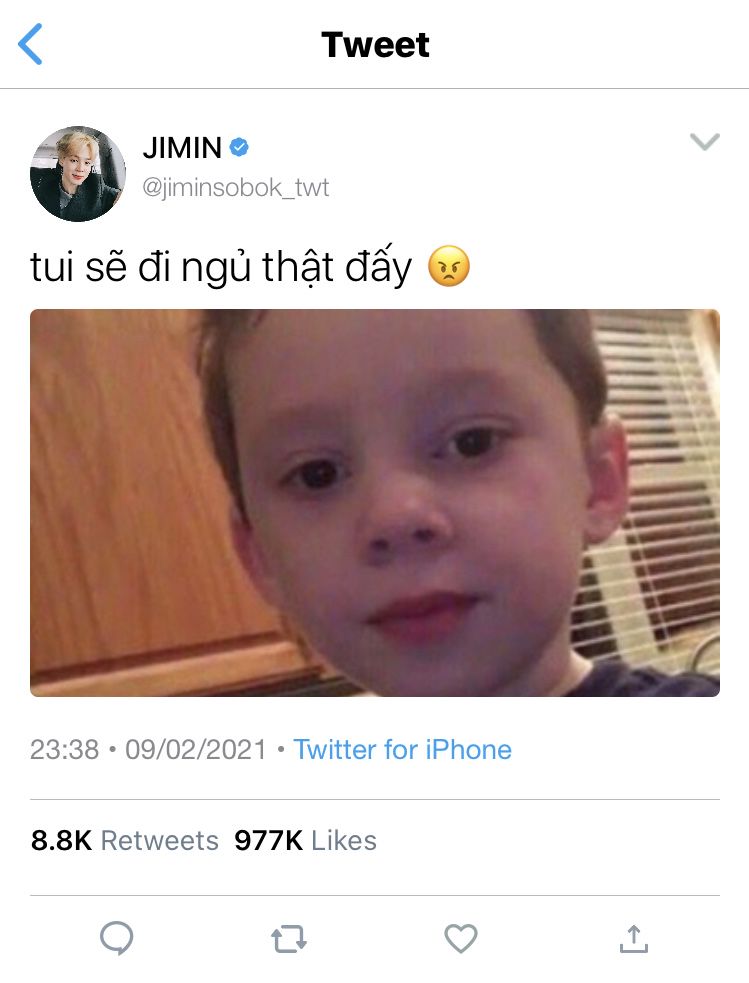Like the tweet with the heart icon

coord(461,938)
